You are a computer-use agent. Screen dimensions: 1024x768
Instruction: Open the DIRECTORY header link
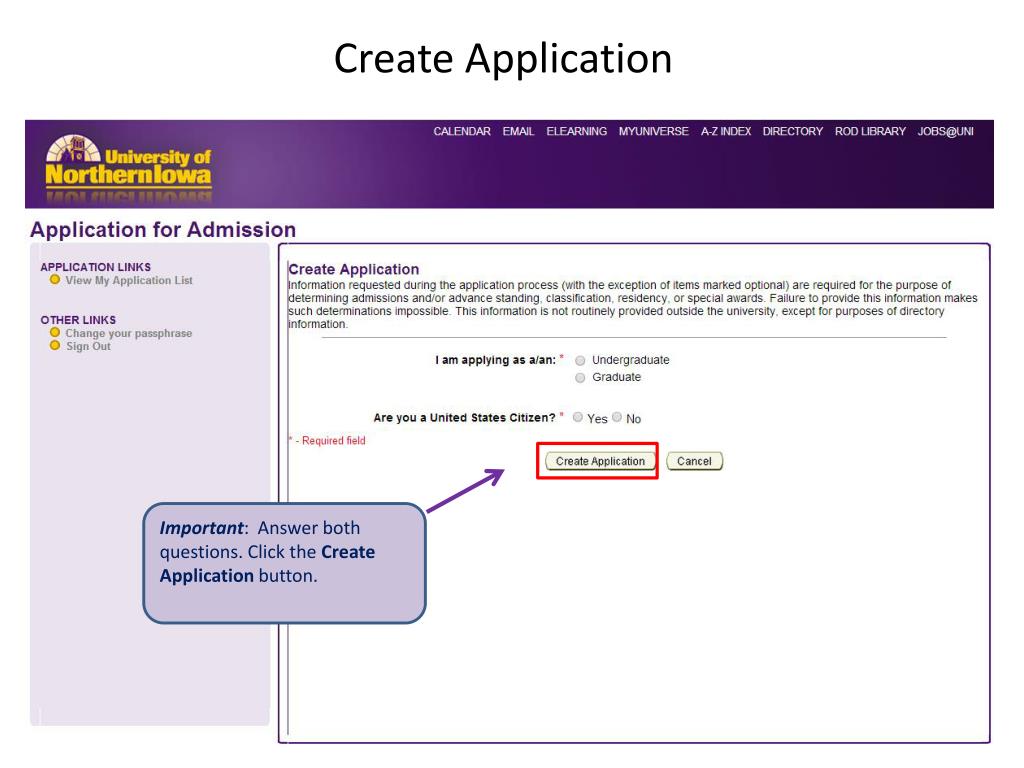coord(793,131)
